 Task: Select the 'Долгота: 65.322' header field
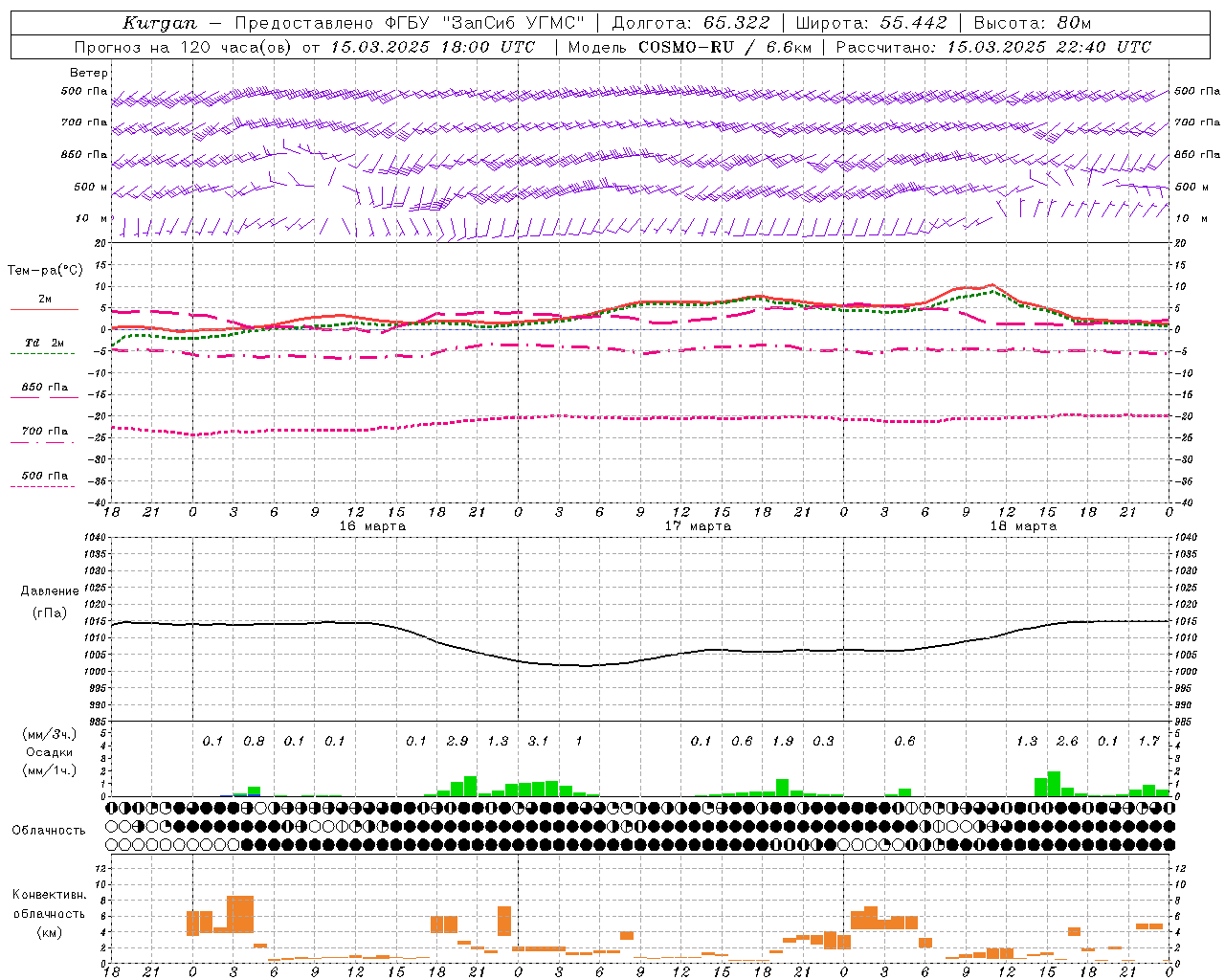[x=690, y=23]
